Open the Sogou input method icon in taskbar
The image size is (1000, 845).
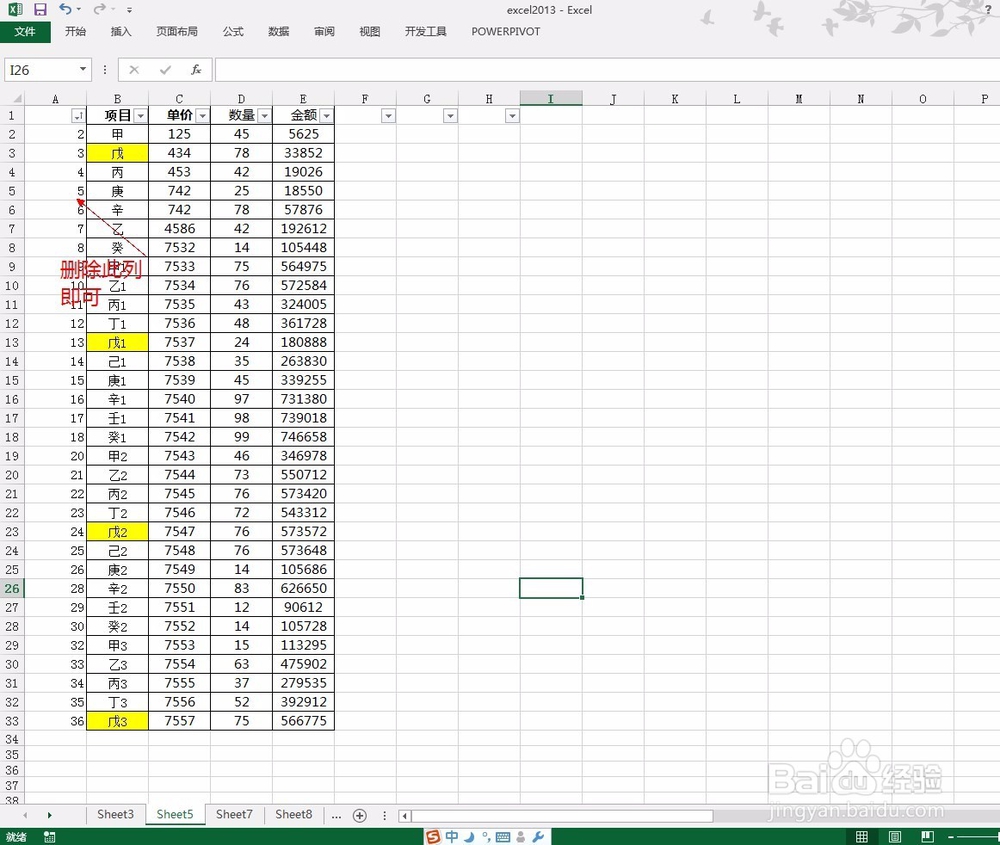click(433, 837)
